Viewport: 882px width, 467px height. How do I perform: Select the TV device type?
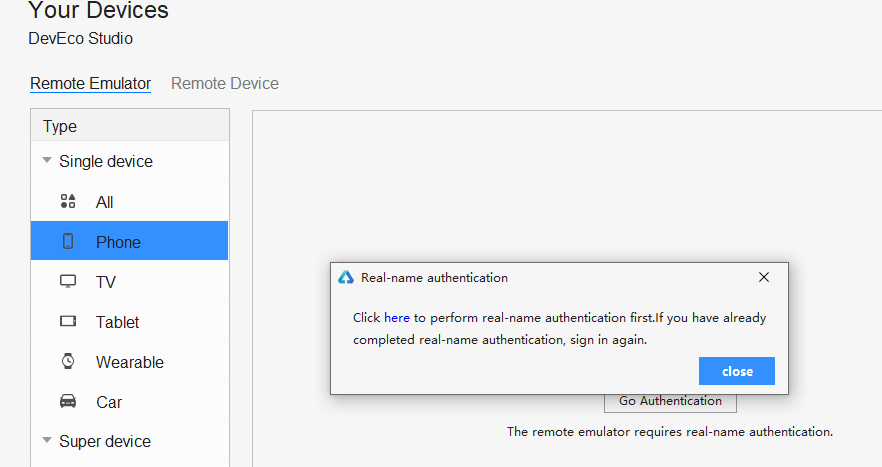coord(106,282)
